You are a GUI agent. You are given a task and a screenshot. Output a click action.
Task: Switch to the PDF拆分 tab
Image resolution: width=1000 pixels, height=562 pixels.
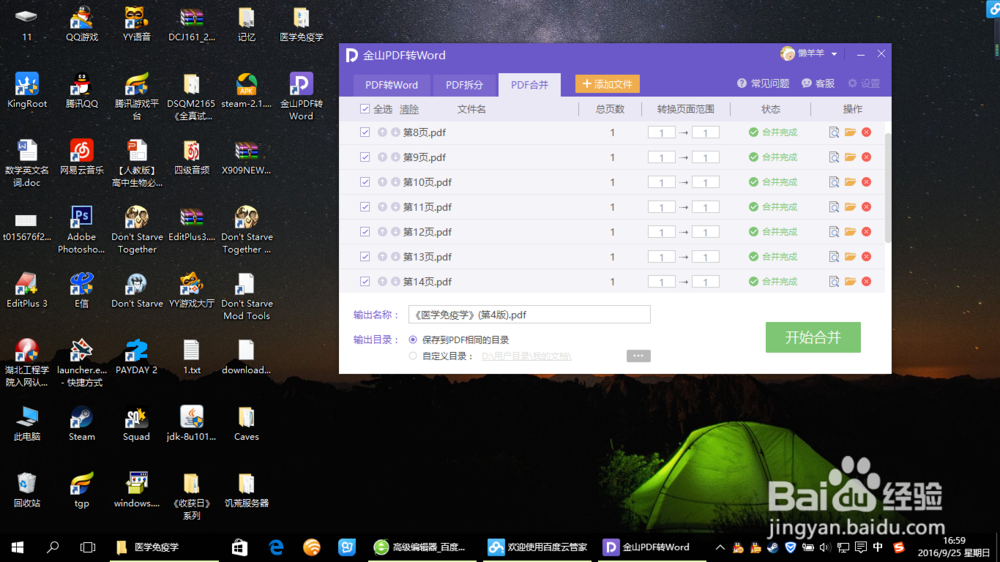(x=464, y=85)
